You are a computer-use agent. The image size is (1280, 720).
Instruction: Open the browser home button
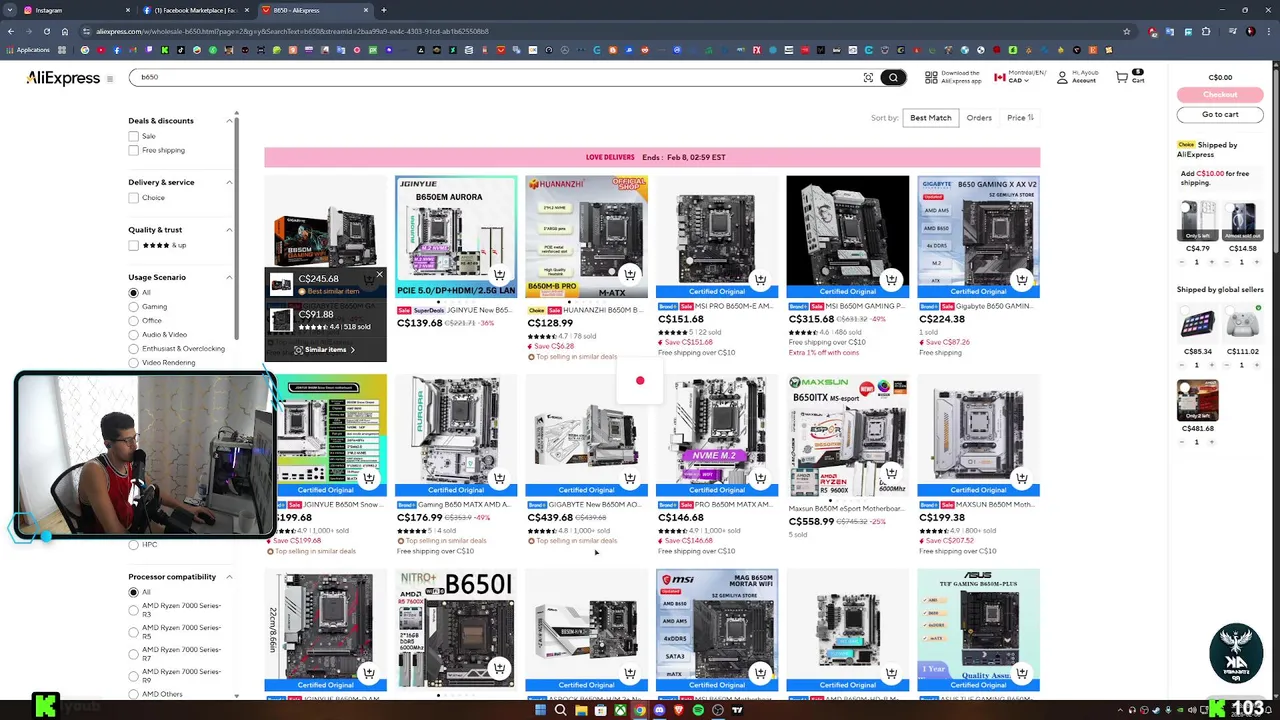tap(64, 31)
